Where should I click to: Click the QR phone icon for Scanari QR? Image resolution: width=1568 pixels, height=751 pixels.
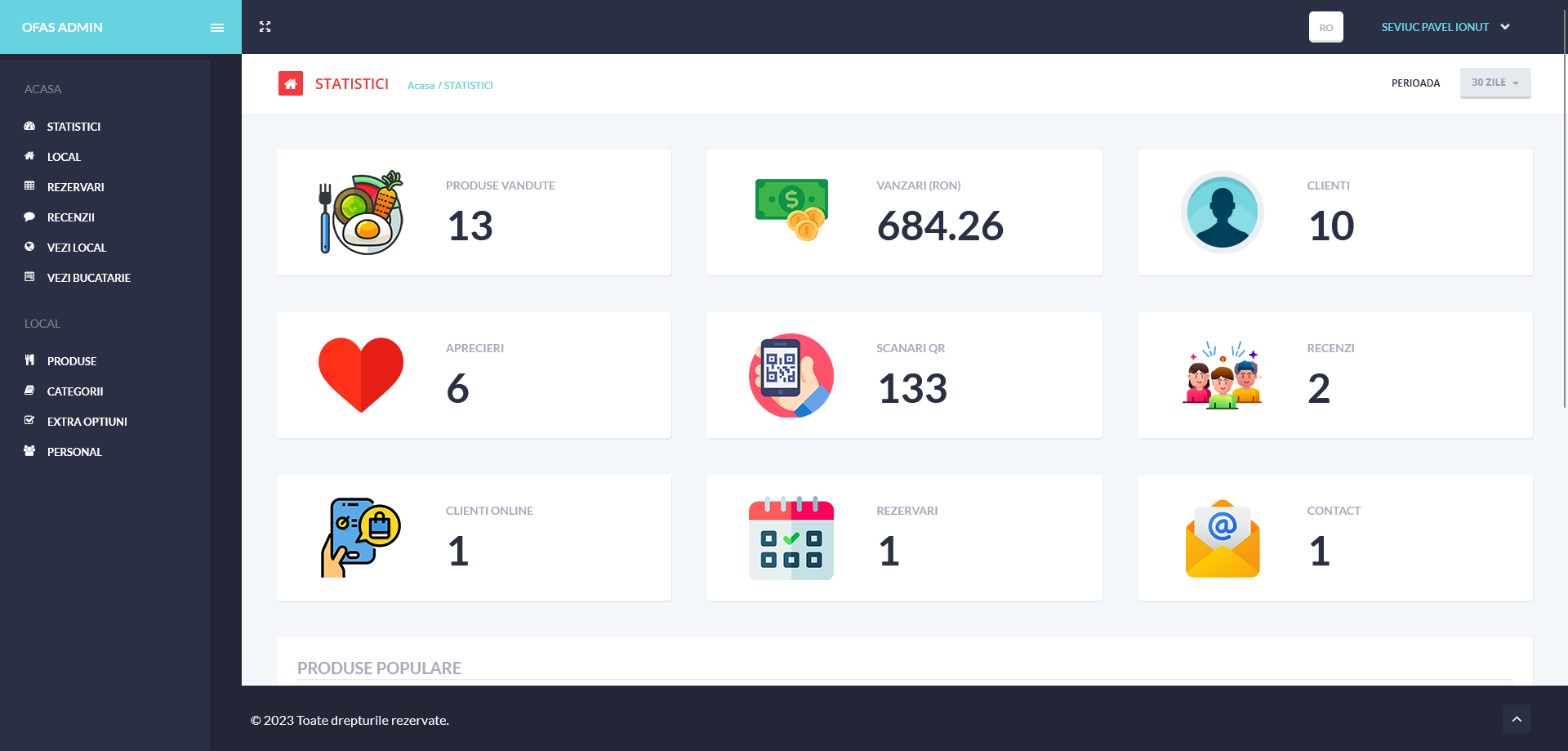[791, 375]
